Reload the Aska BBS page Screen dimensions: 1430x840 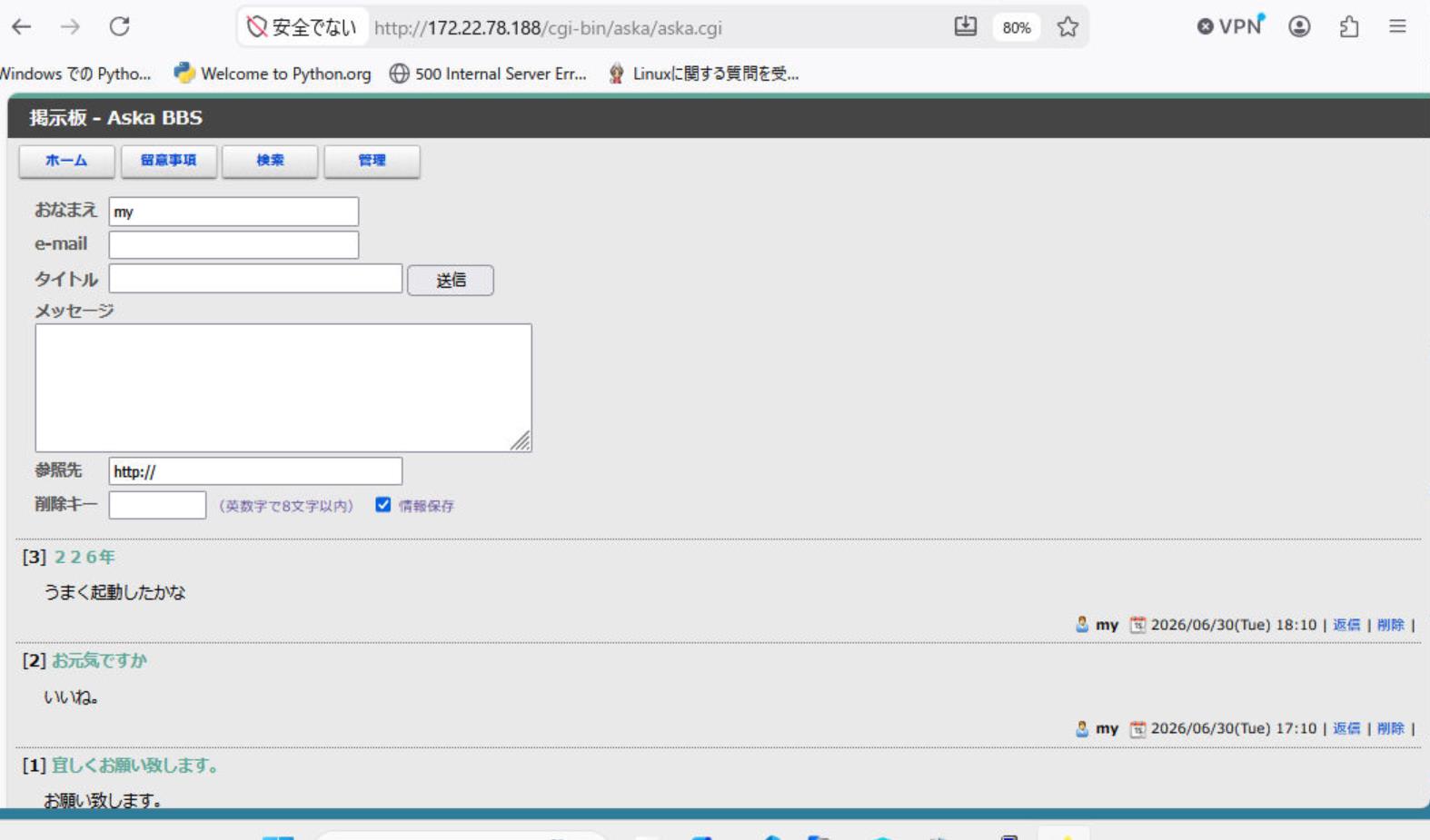click(x=119, y=27)
